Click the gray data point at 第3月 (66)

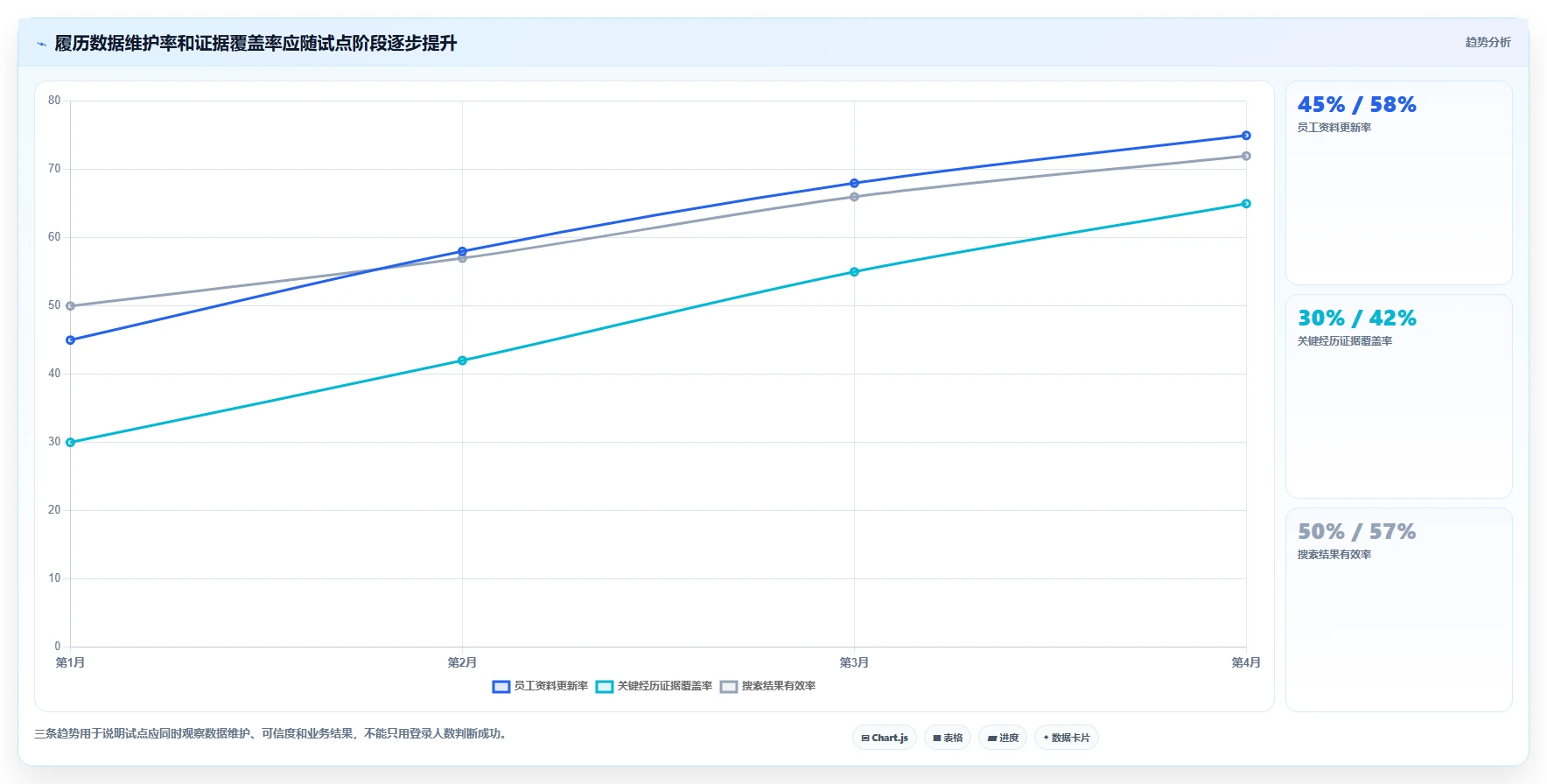click(x=854, y=197)
